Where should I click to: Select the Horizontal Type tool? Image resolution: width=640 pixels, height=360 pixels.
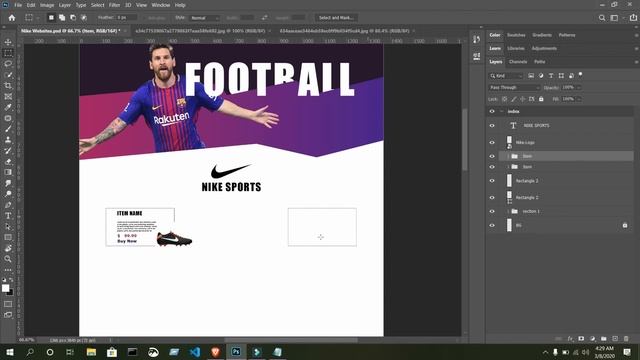tap(8, 216)
